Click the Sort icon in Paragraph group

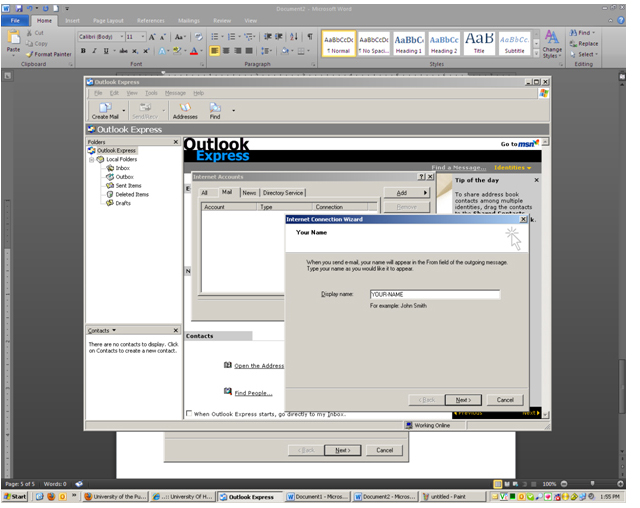[x=294, y=37]
